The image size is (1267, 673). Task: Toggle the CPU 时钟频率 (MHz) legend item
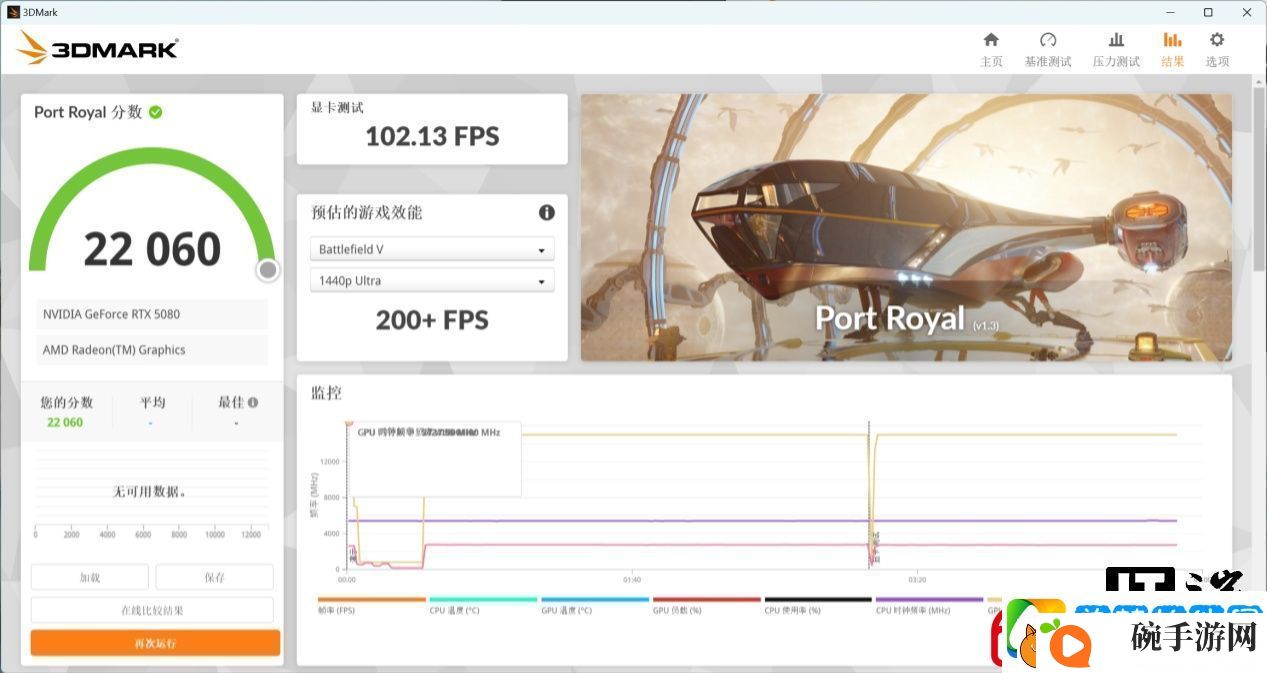coord(930,606)
